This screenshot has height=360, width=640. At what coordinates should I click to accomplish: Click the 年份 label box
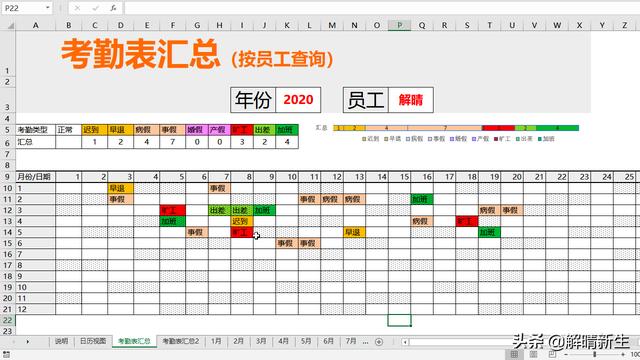(253, 100)
